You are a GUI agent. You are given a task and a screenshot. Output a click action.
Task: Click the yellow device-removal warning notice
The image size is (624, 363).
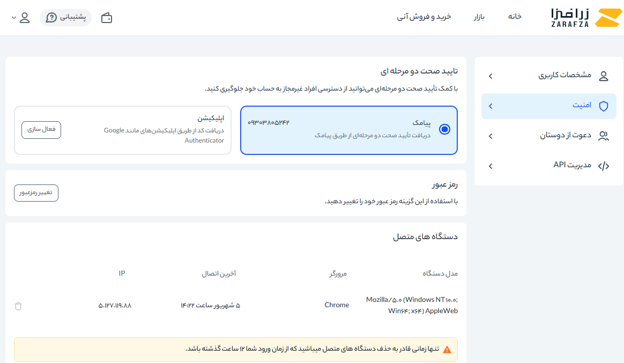[236, 349]
